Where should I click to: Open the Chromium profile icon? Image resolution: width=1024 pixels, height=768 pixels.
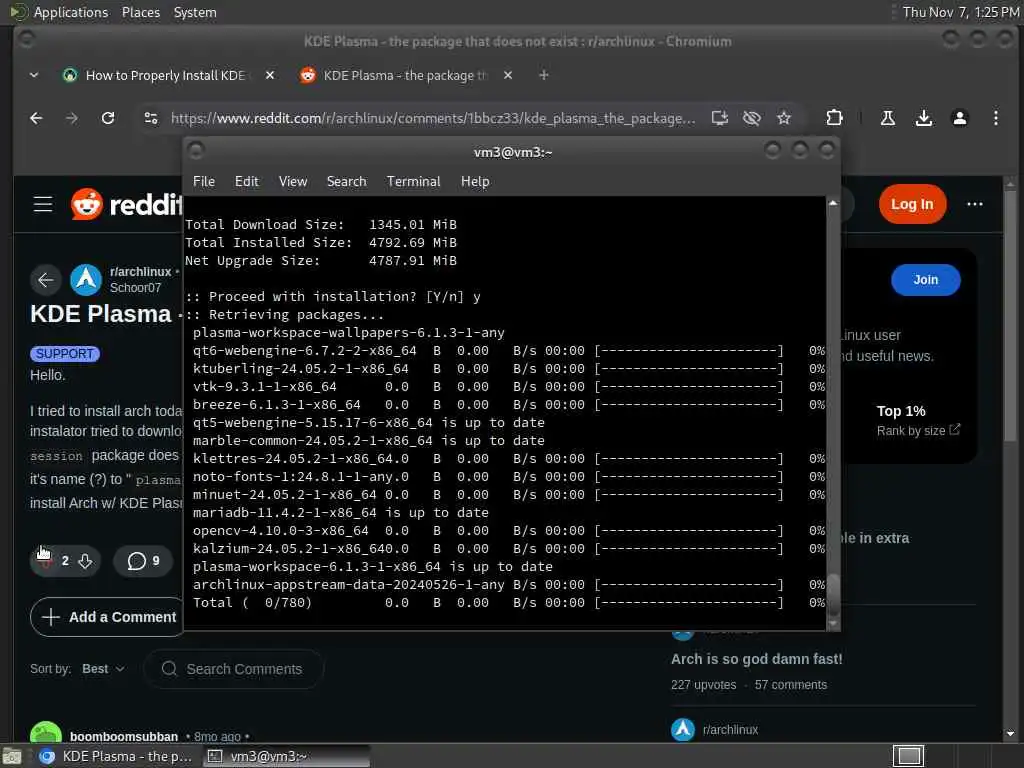pos(959,118)
